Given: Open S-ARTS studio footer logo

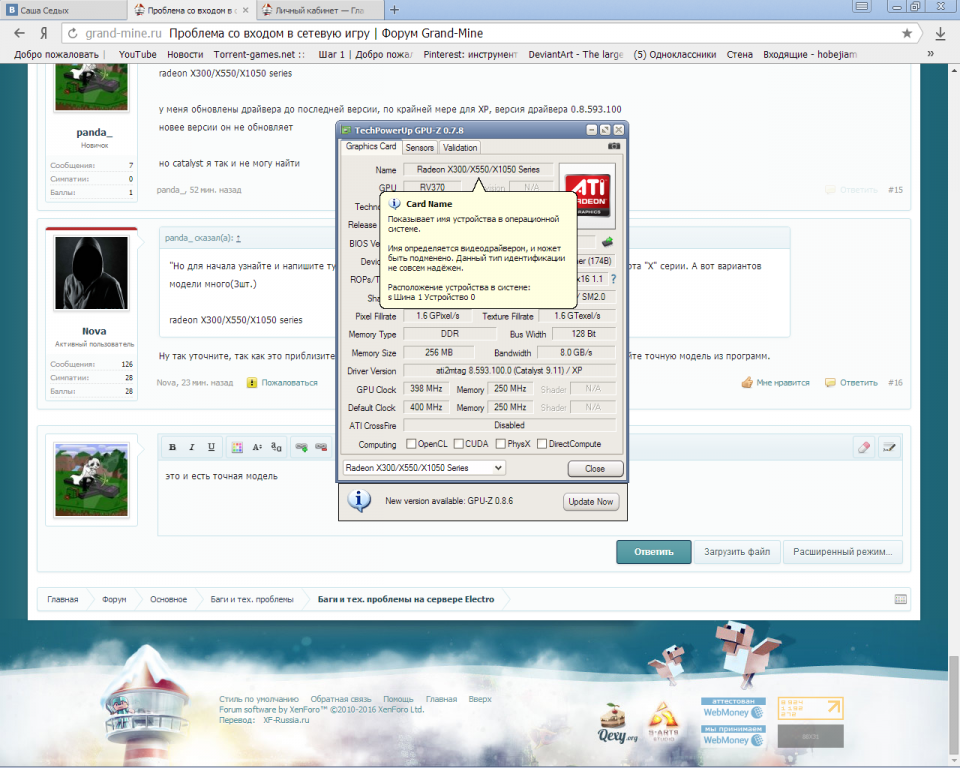Looking at the screenshot, I should click(664, 722).
